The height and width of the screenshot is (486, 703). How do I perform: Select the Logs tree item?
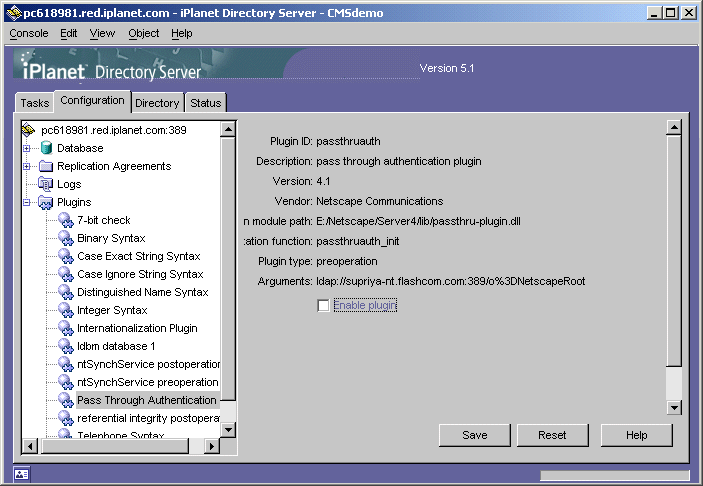(x=69, y=184)
